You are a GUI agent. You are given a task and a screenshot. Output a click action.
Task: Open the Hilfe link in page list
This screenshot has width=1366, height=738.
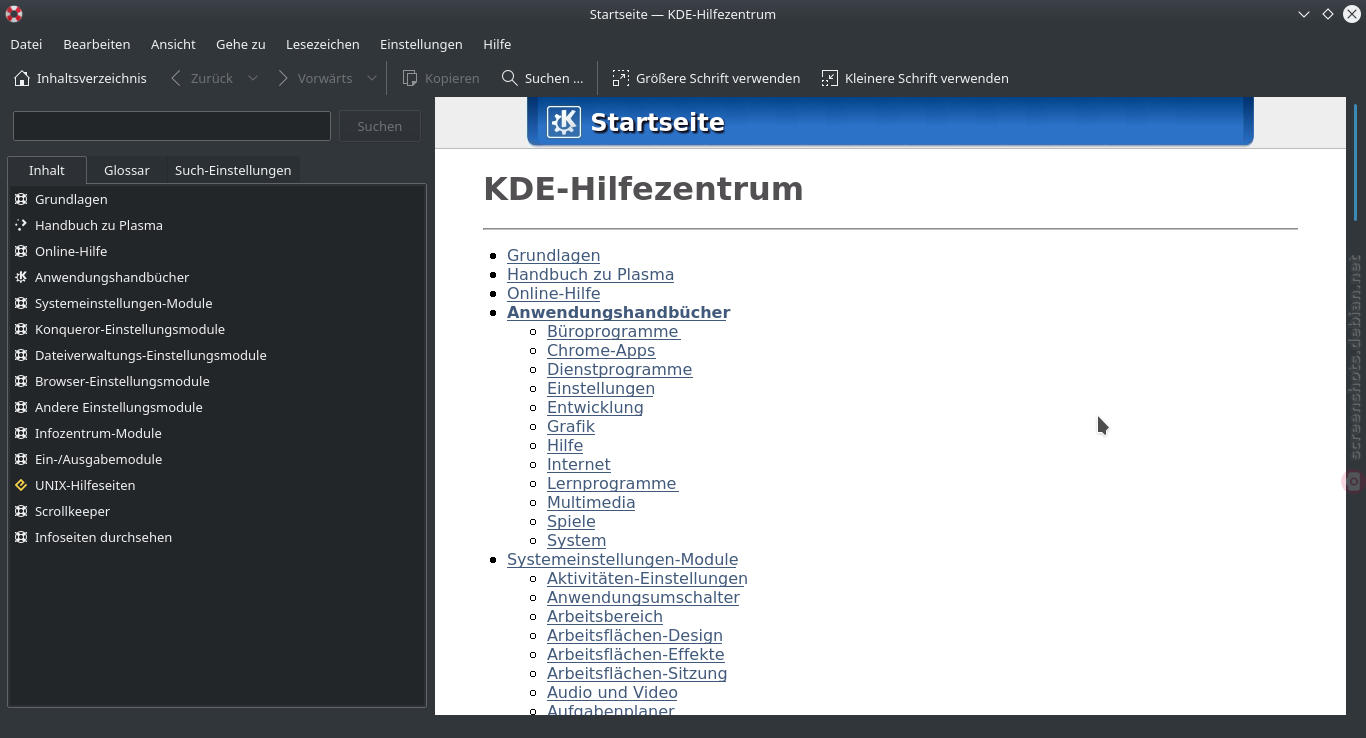pos(565,445)
